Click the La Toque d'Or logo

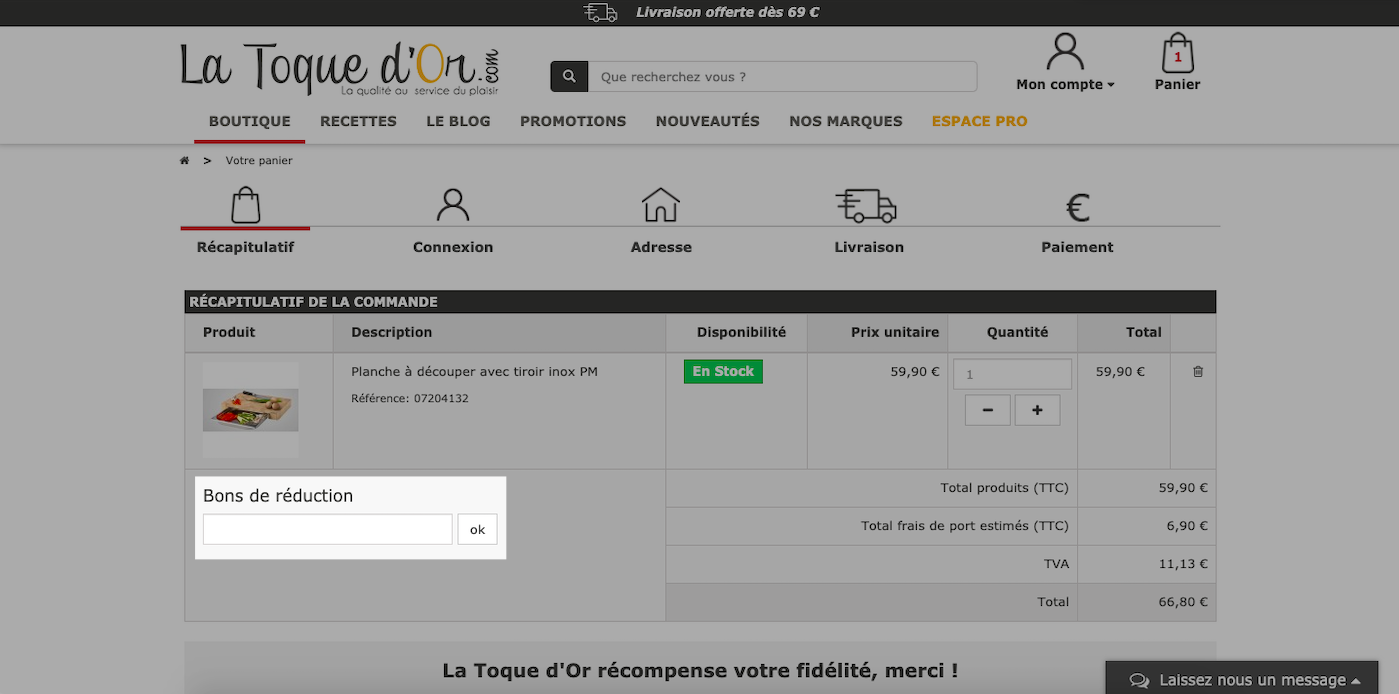(339, 68)
